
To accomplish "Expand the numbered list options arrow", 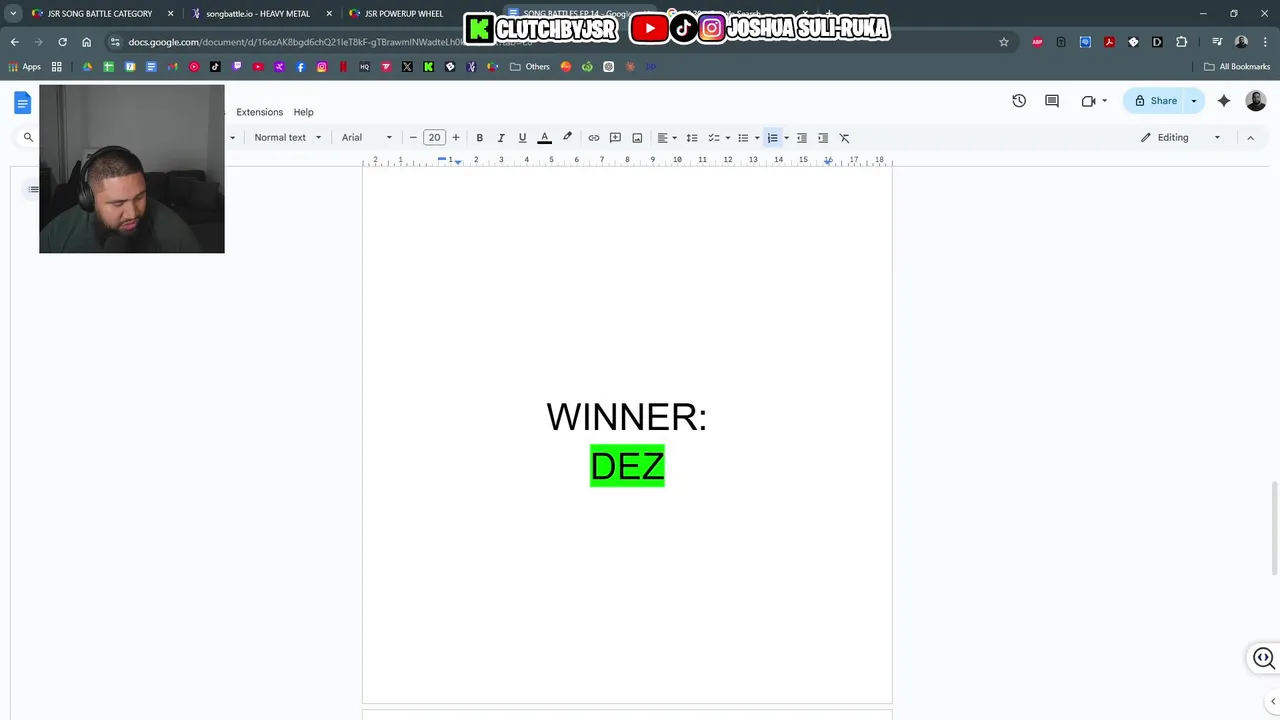I will click(786, 138).
